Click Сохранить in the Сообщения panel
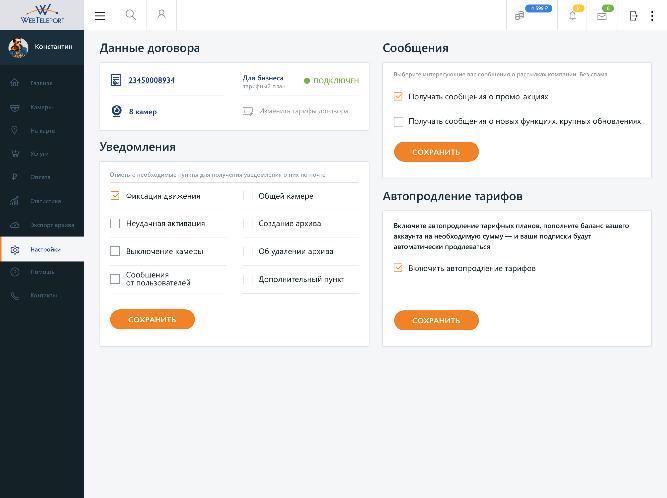 (436, 152)
